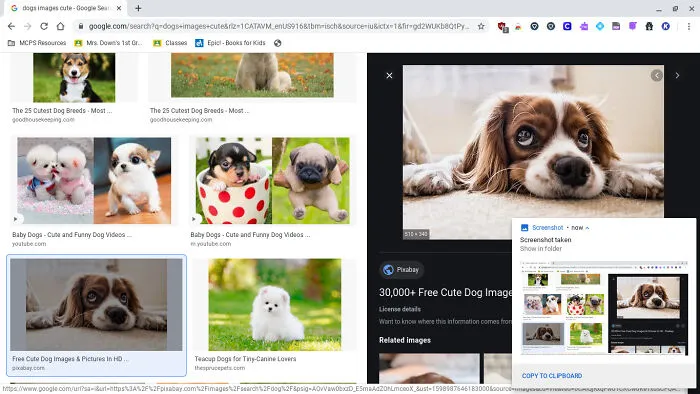Open Mrs. Down's 1st Gr bookmark
The width and height of the screenshot is (700, 394).
point(108,43)
